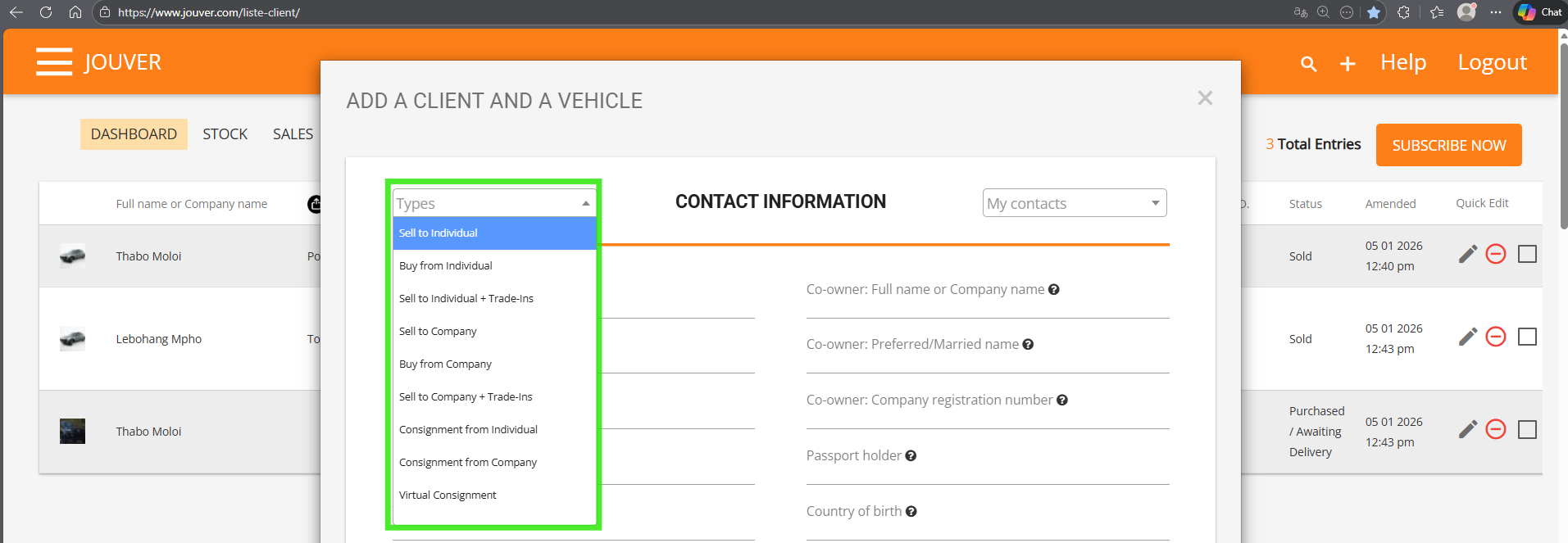The image size is (1568, 543).
Task: Tick the checkbox for the Awaiting Delivery row
Action: click(1527, 429)
